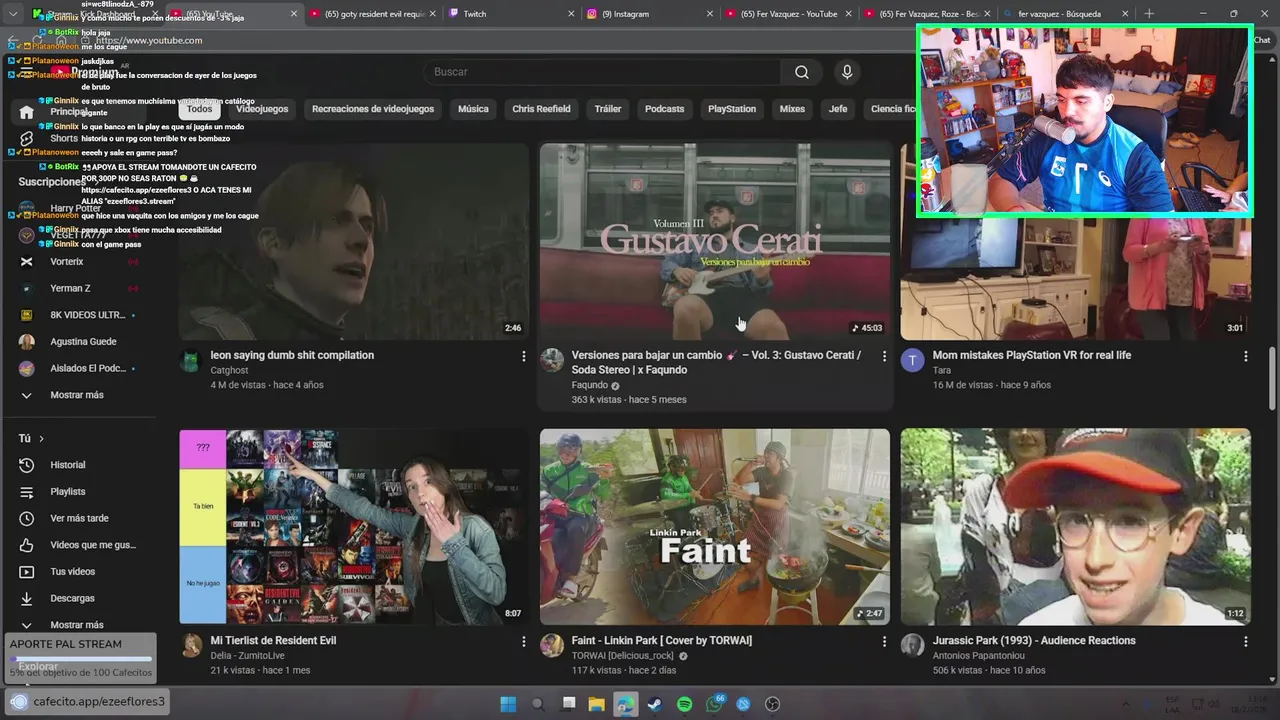This screenshot has height=720, width=1280.
Task: Switch to 'fer vazquez - Búsqueda' browser tab
Action: coord(1064,14)
